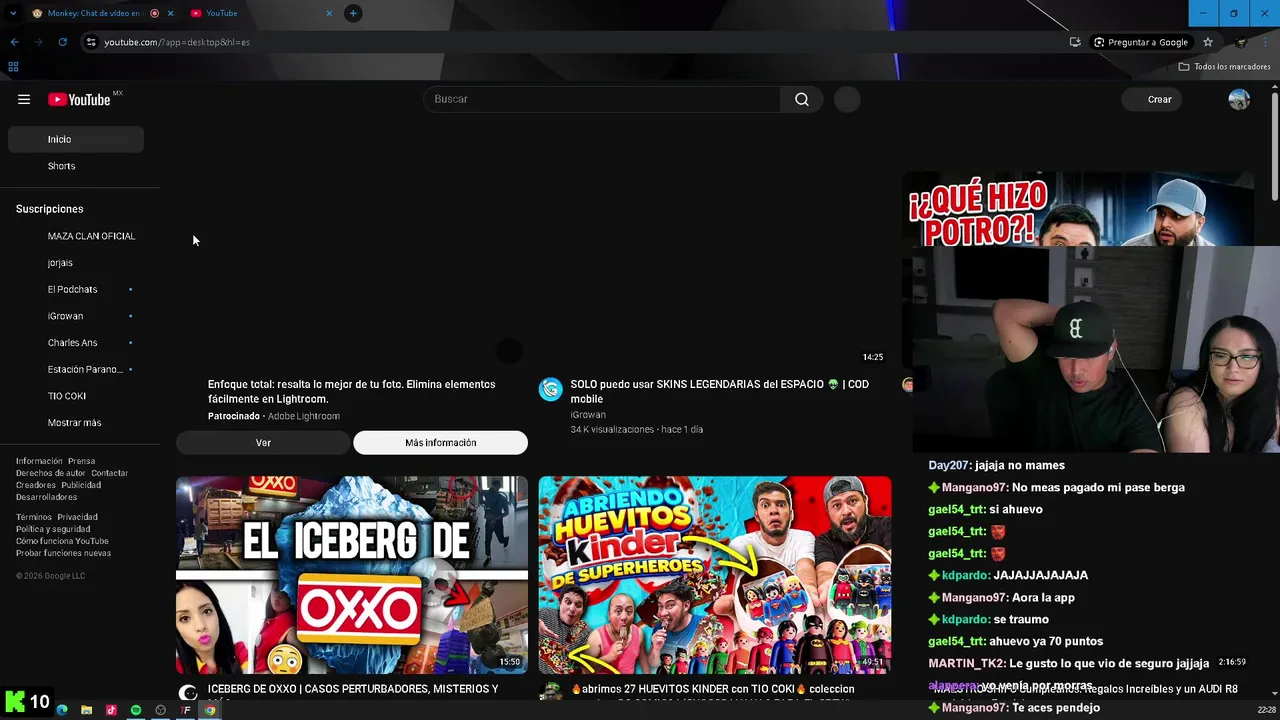Image resolution: width=1280 pixels, height=720 pixels.
Task: Click the page vertical scrollbar
Action: tap(1275, 145)
